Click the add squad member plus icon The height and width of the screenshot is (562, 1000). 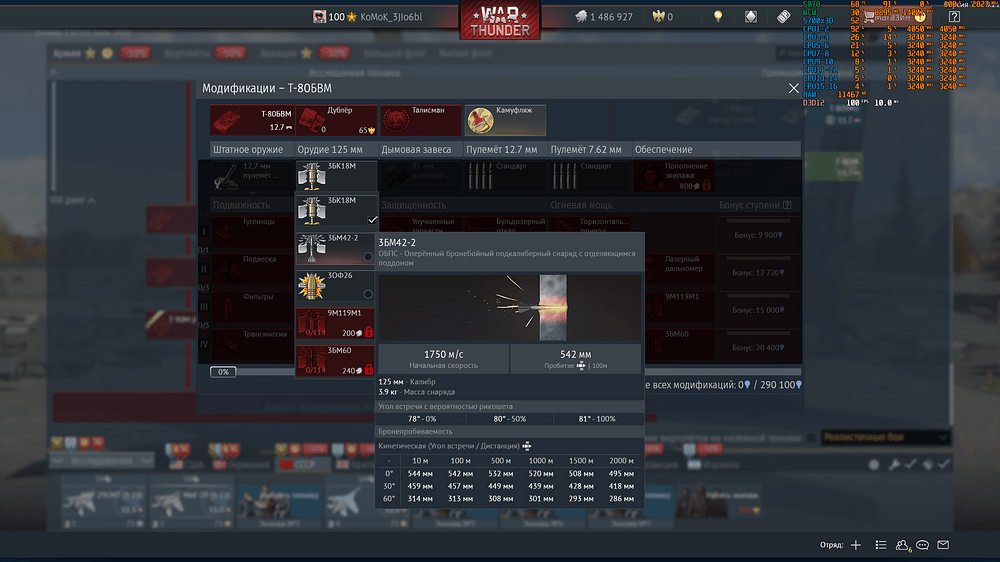pos(856,545)
